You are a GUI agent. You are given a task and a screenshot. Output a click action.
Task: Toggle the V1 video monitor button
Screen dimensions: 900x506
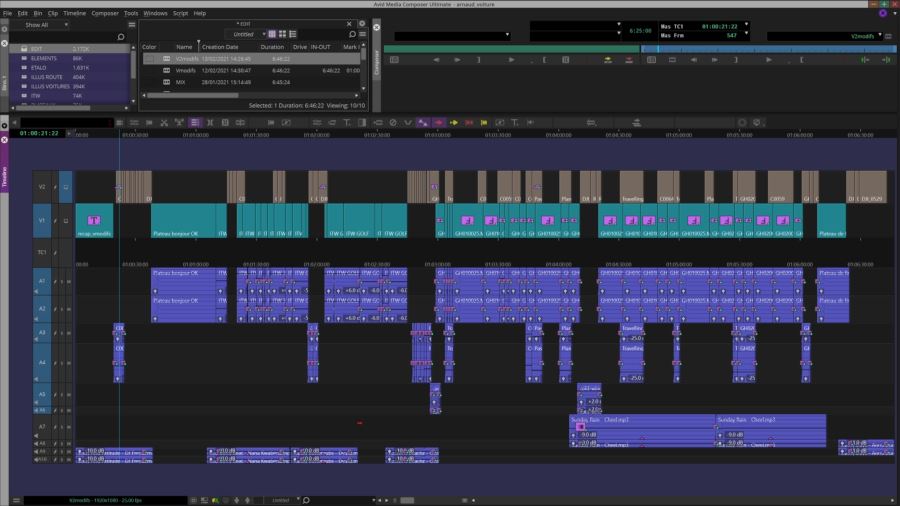tap(65, 220)
